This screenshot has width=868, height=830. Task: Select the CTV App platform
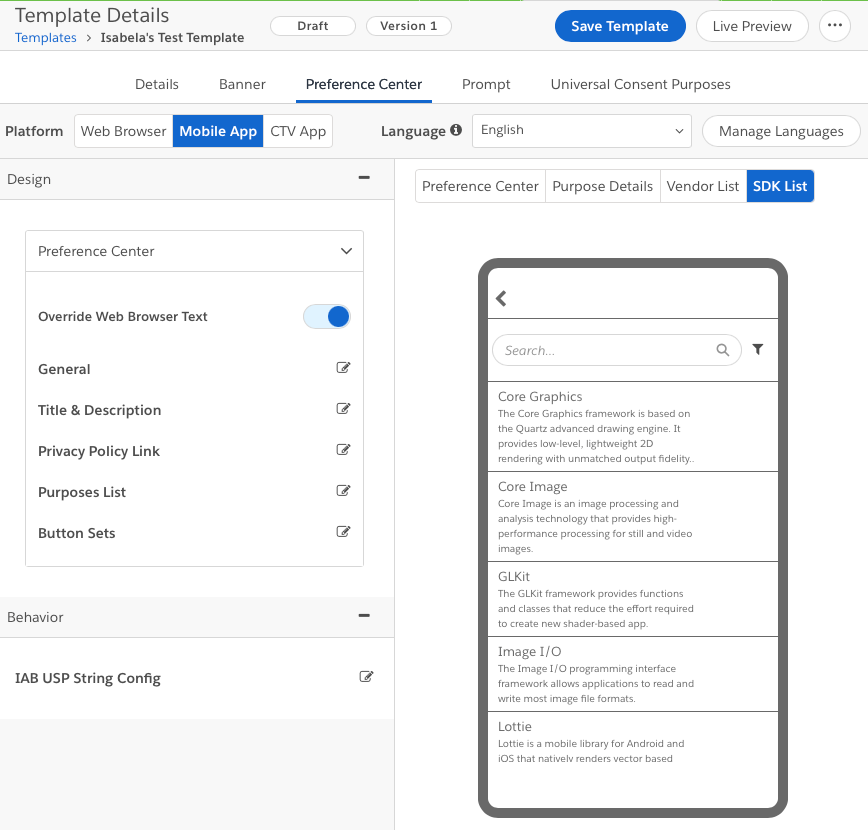tap(298, 131)
